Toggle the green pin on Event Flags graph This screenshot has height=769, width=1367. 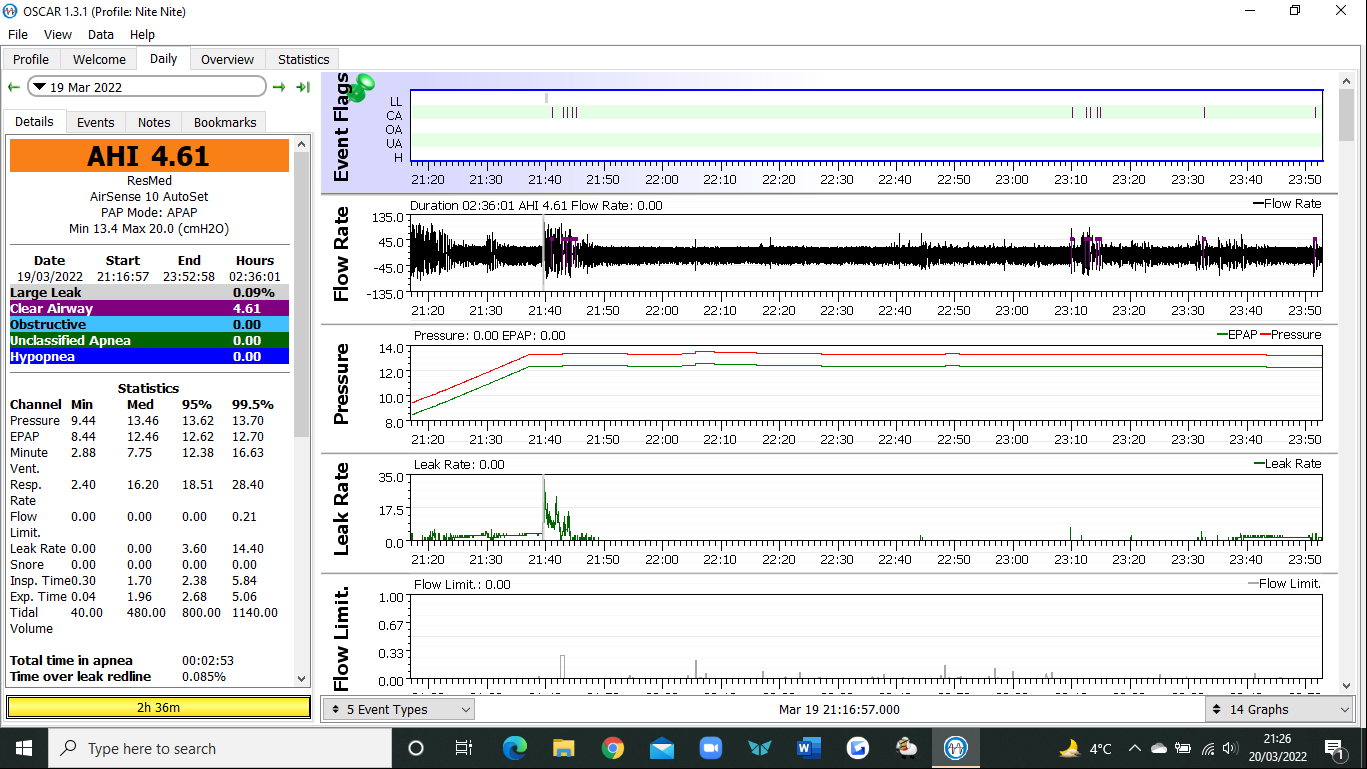(x=362, y=87)
